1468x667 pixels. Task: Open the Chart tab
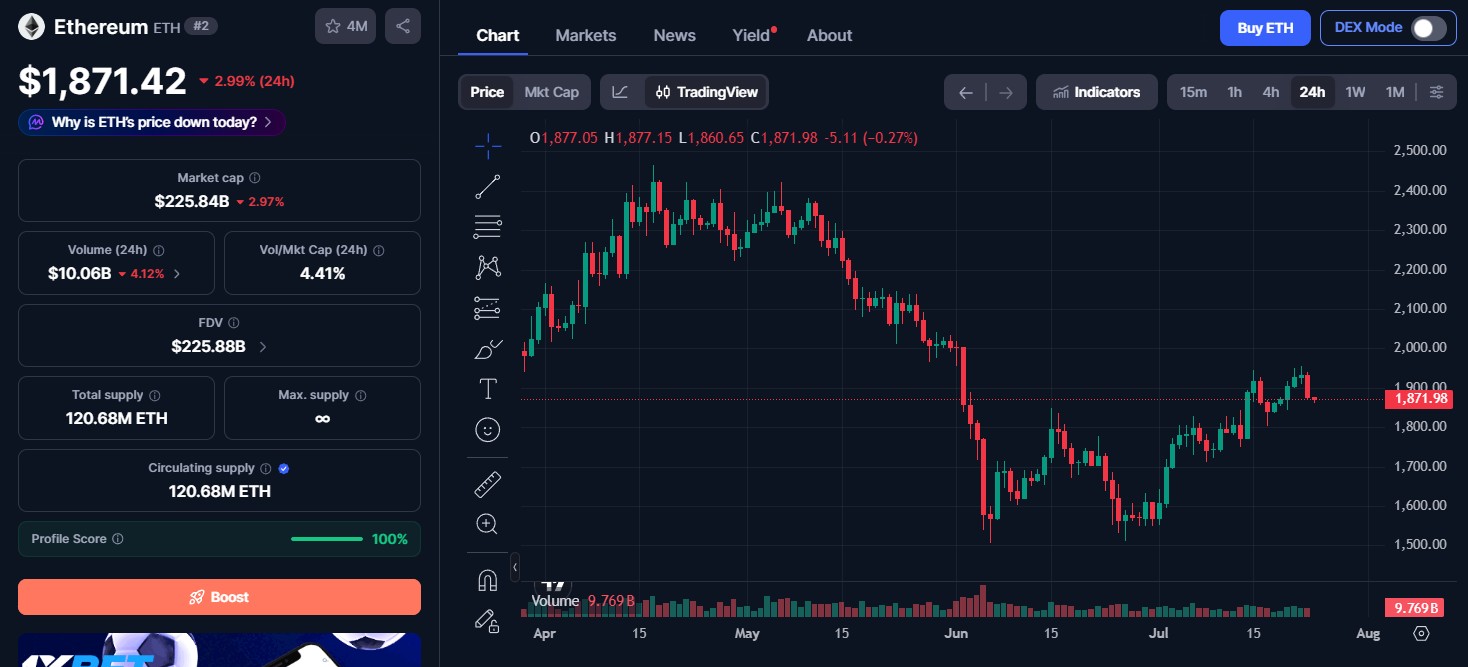tap(498, 35)
